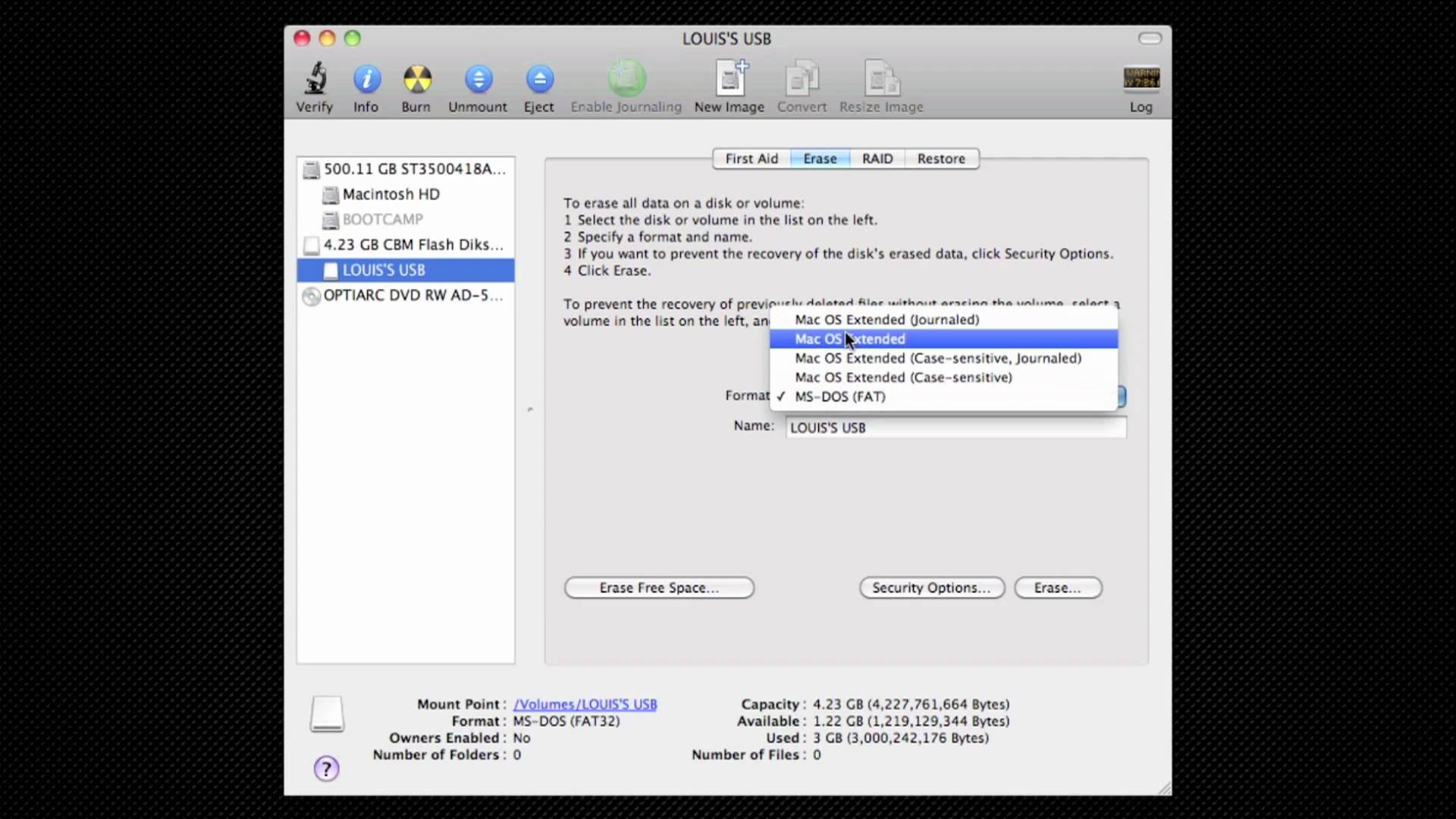This screenshot has height=819, width=1456.
Task: Follow the /Volumes/LOUIS'S USB mount point link
Action: coord(585,703)
